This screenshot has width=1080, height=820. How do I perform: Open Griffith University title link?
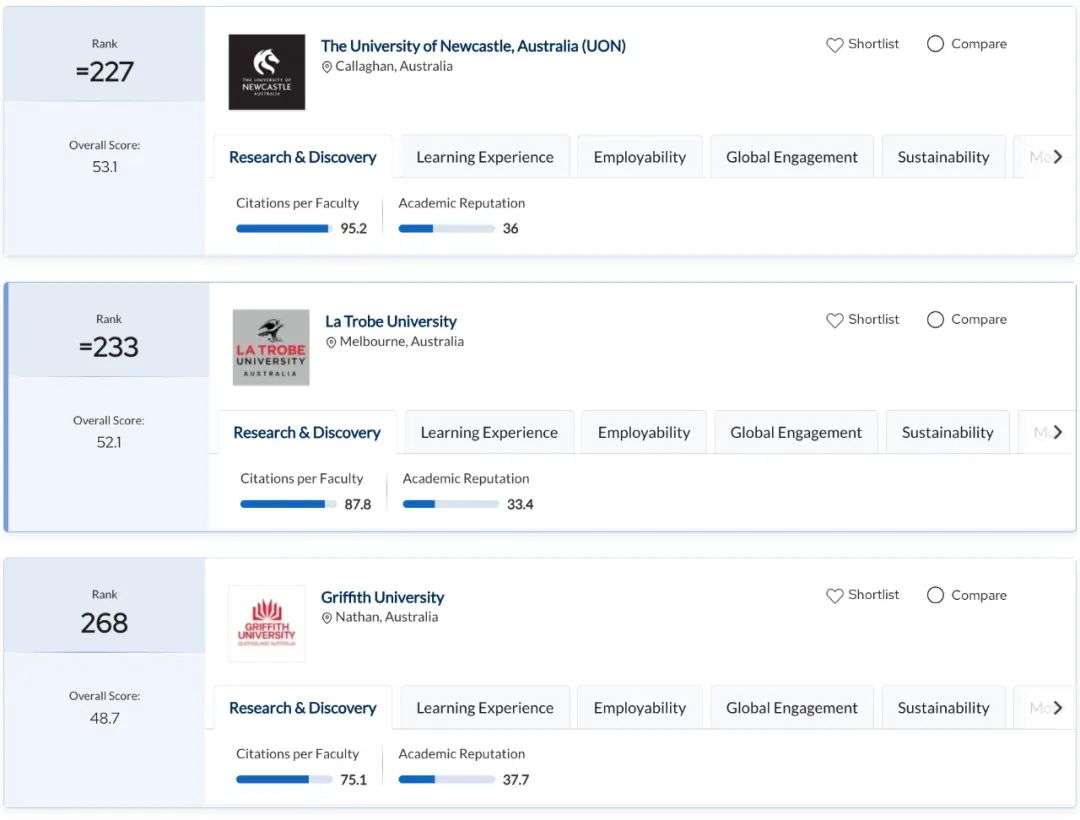tap(382, 597)
